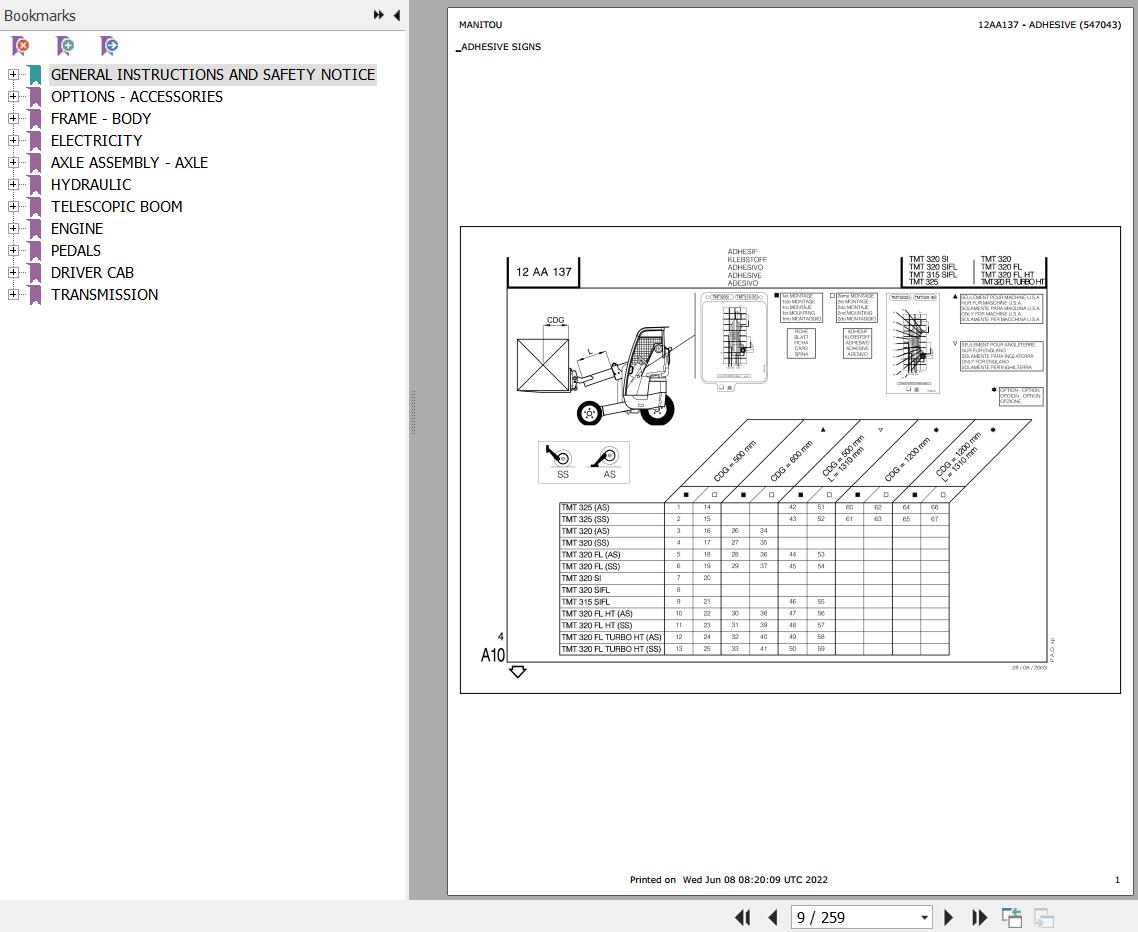Click the TMT 325 (AS) table row label
Viewport: 1138px width, 932px height.
pyautogui.click(x=585, y=507)
